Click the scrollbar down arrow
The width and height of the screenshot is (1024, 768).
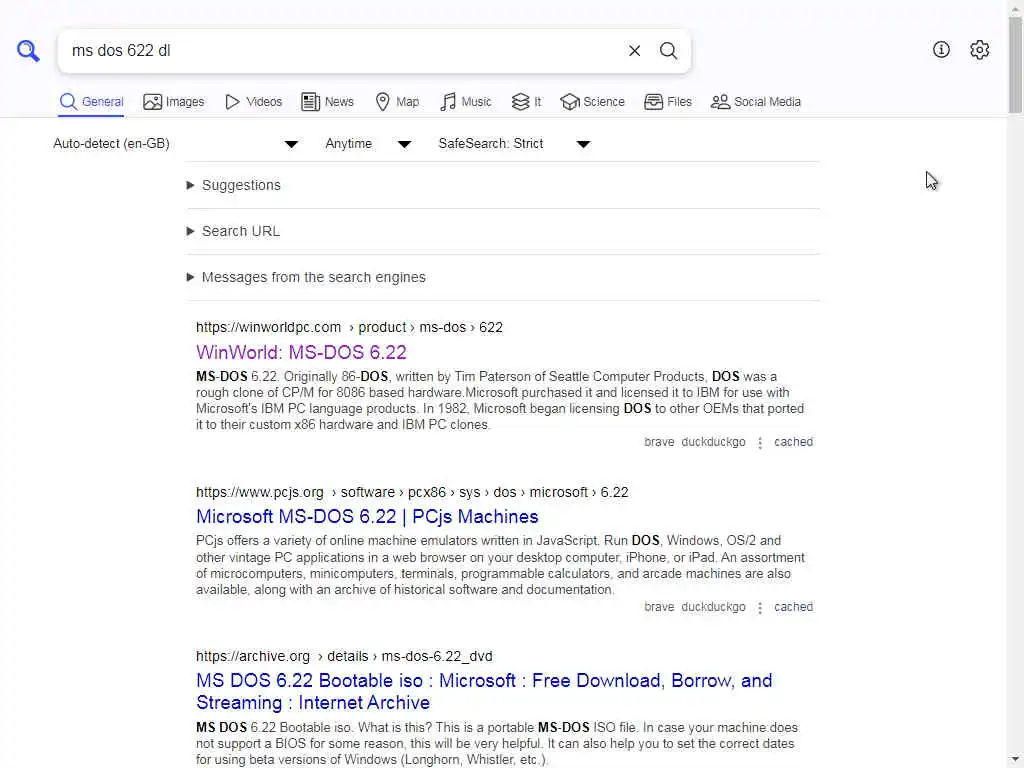point(1015,760)
